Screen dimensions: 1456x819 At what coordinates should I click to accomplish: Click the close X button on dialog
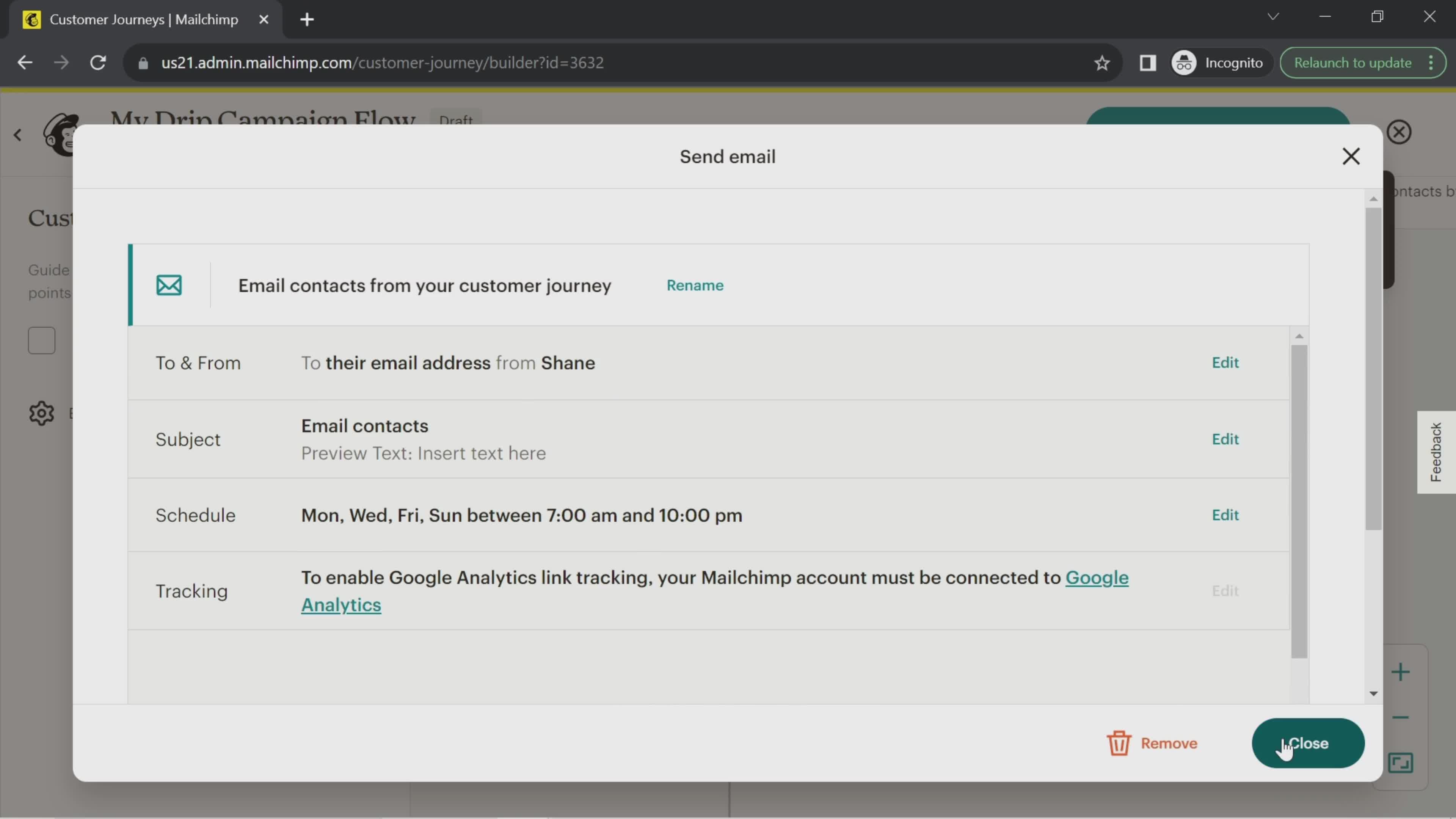coord(1351,155)
